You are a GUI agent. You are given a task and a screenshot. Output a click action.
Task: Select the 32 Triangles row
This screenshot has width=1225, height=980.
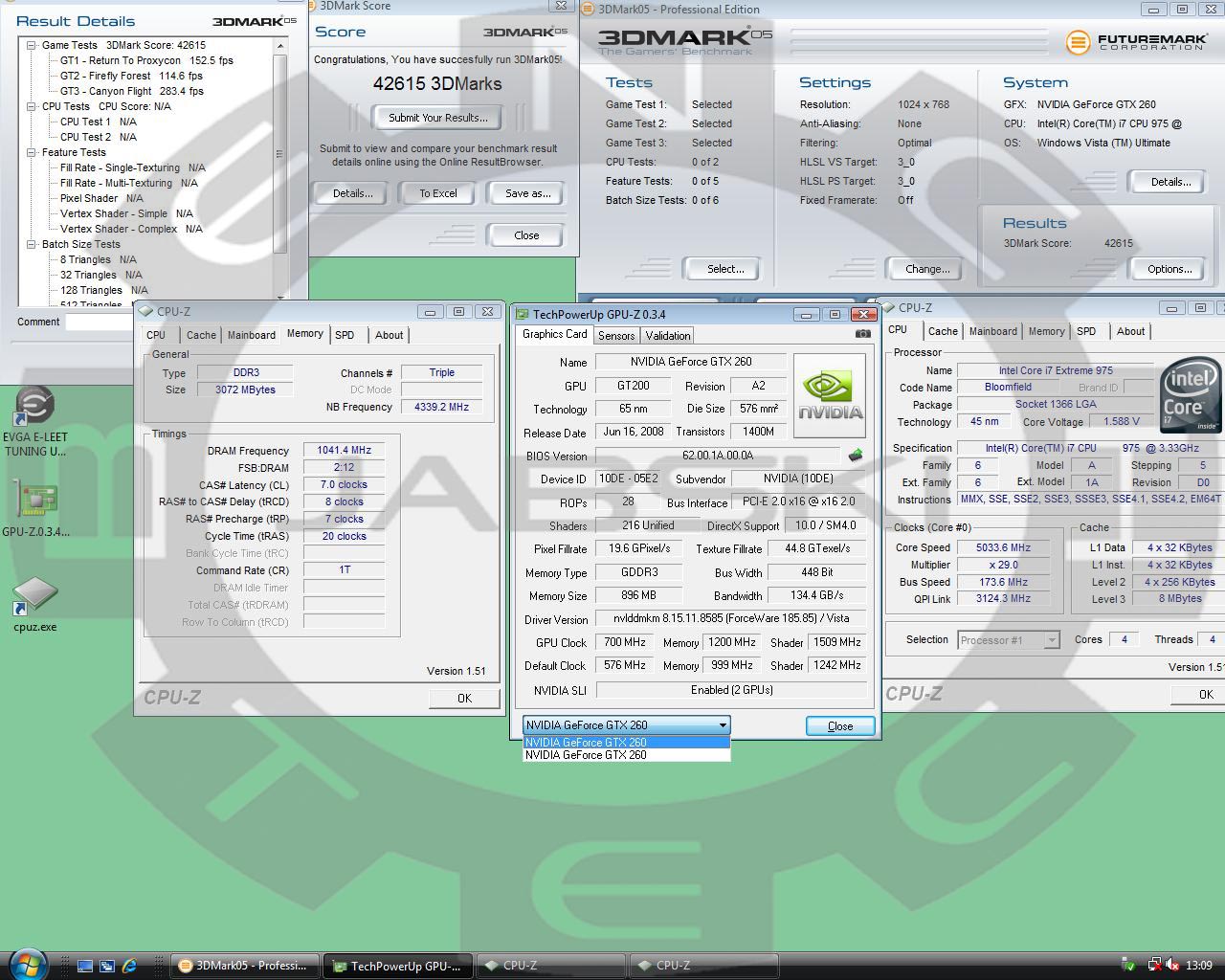coord(100,275)
